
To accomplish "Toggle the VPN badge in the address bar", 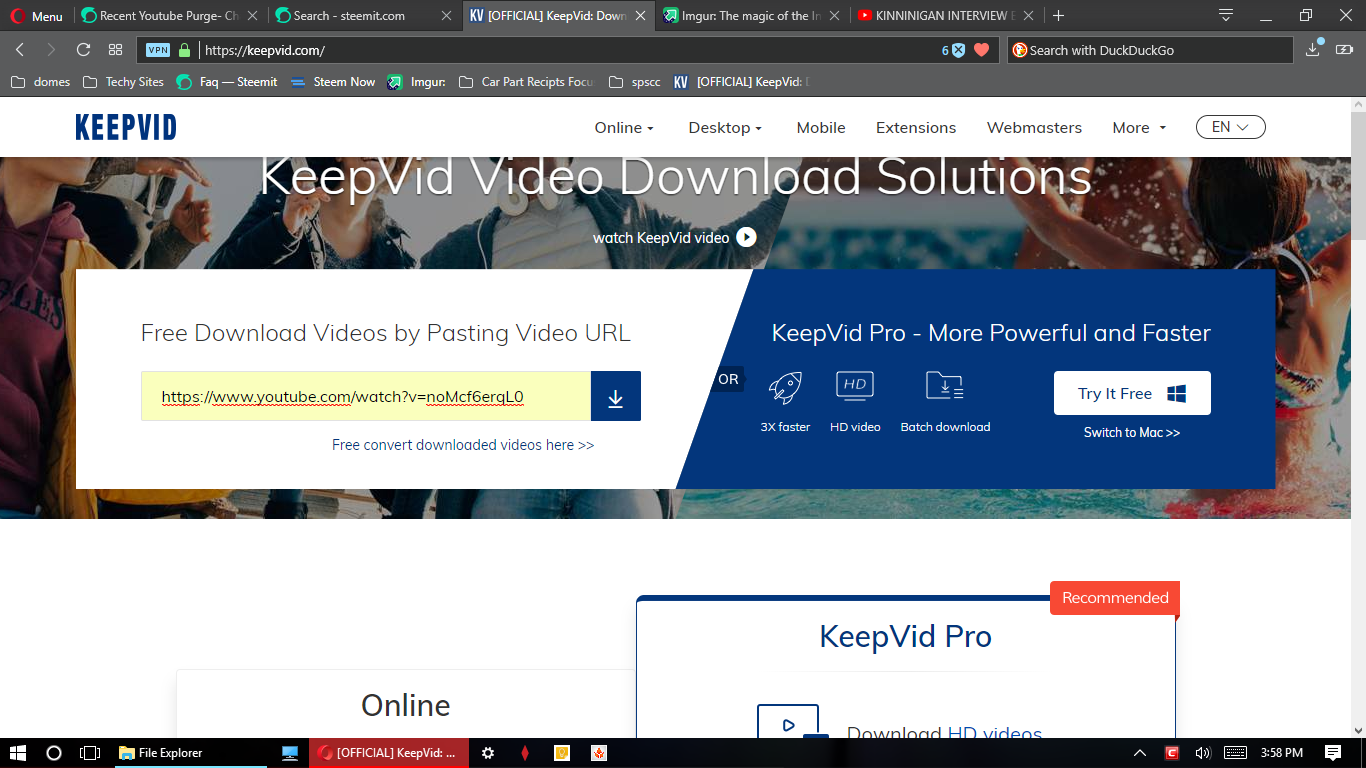I will [158, 50].
